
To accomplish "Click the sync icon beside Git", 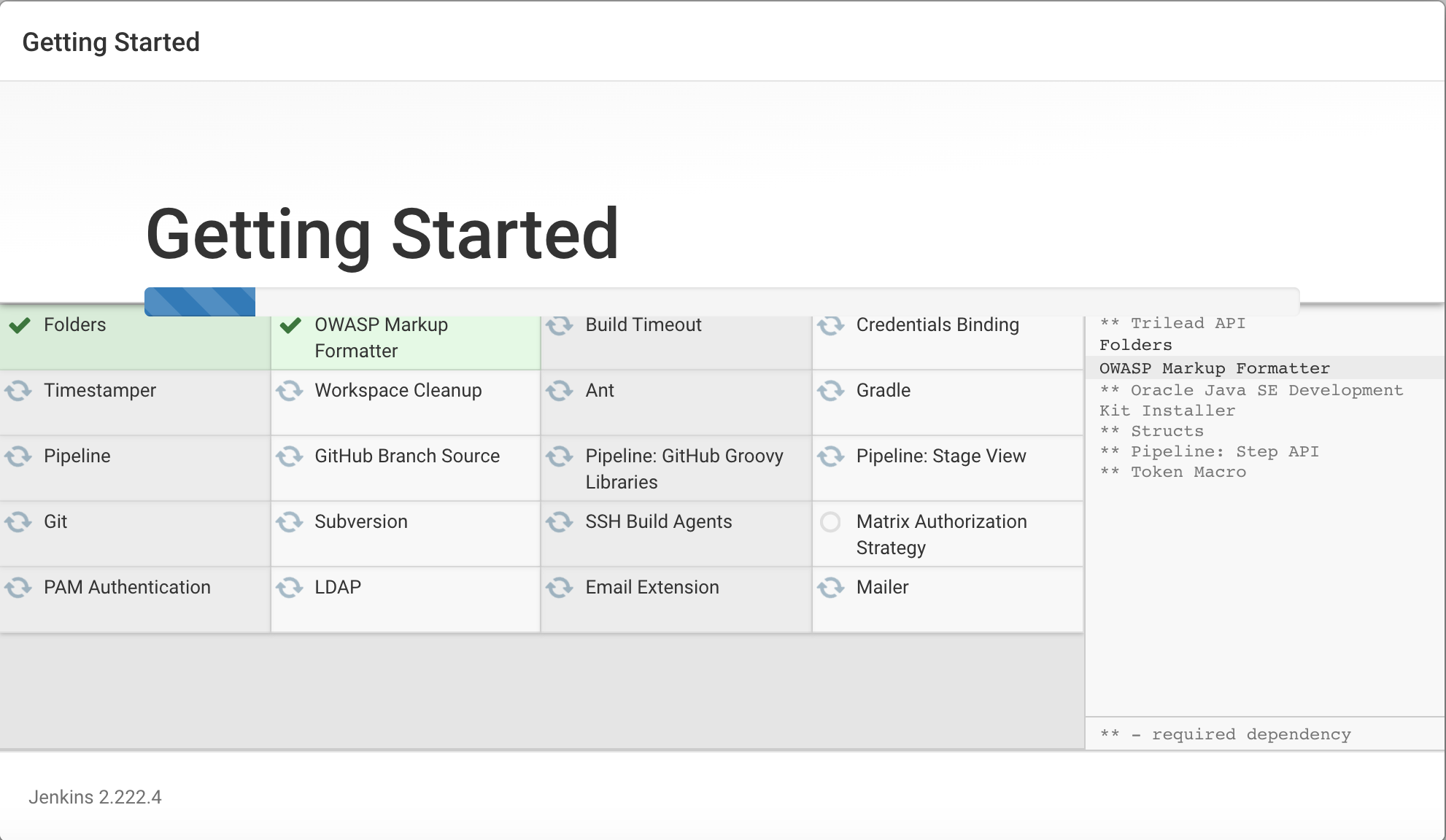I will tap(19, 522).
